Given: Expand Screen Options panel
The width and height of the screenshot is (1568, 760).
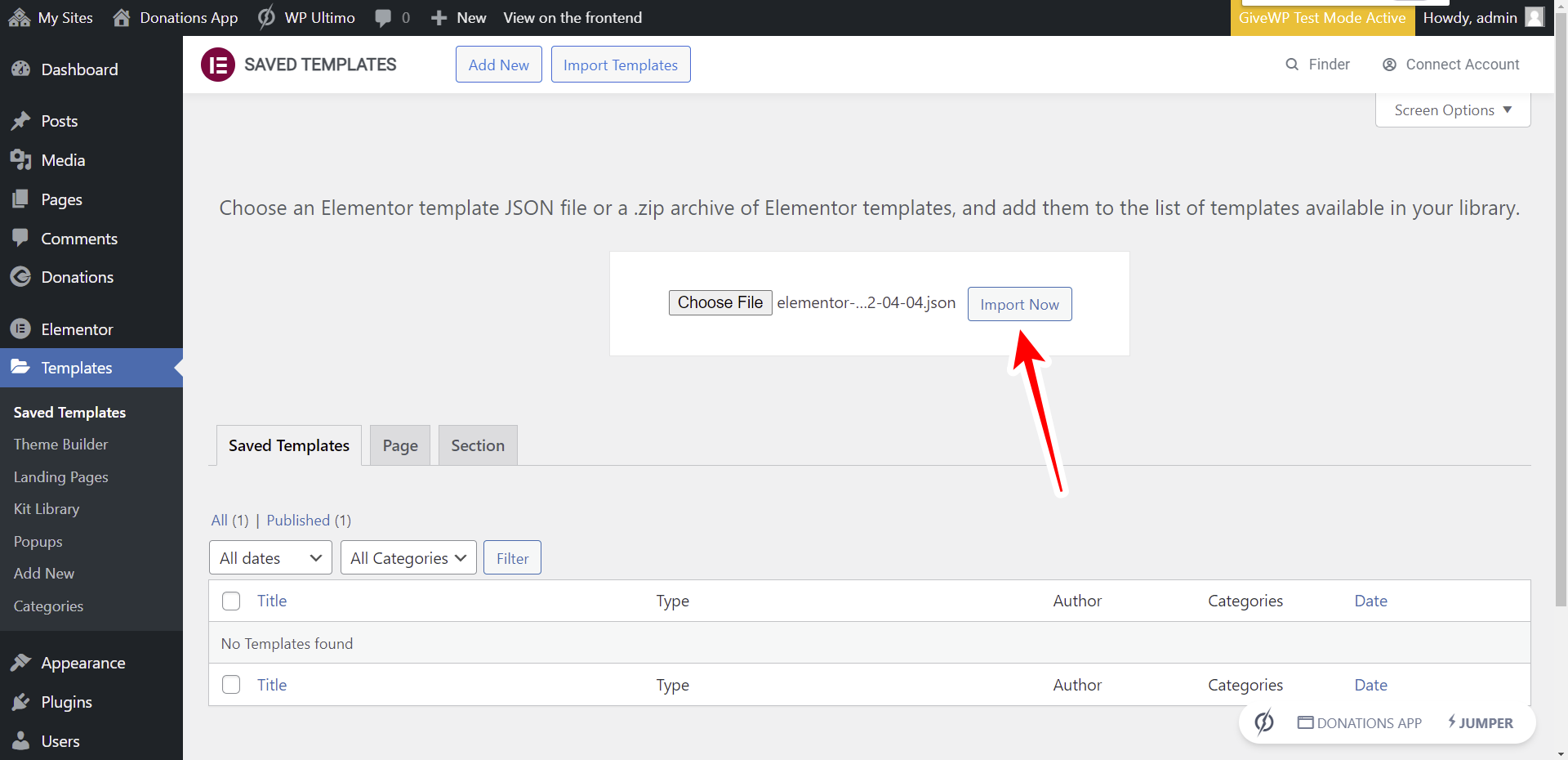Looking at the screenshot, I should 1452,110.
